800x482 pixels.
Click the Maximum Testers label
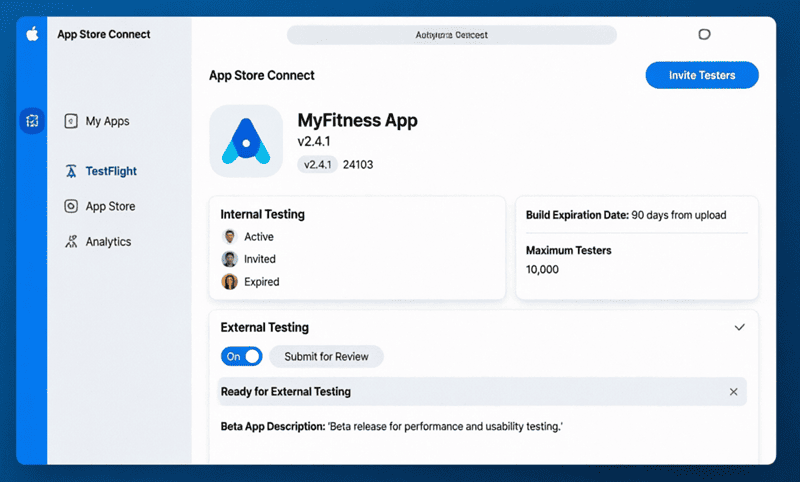coord(568,250)
